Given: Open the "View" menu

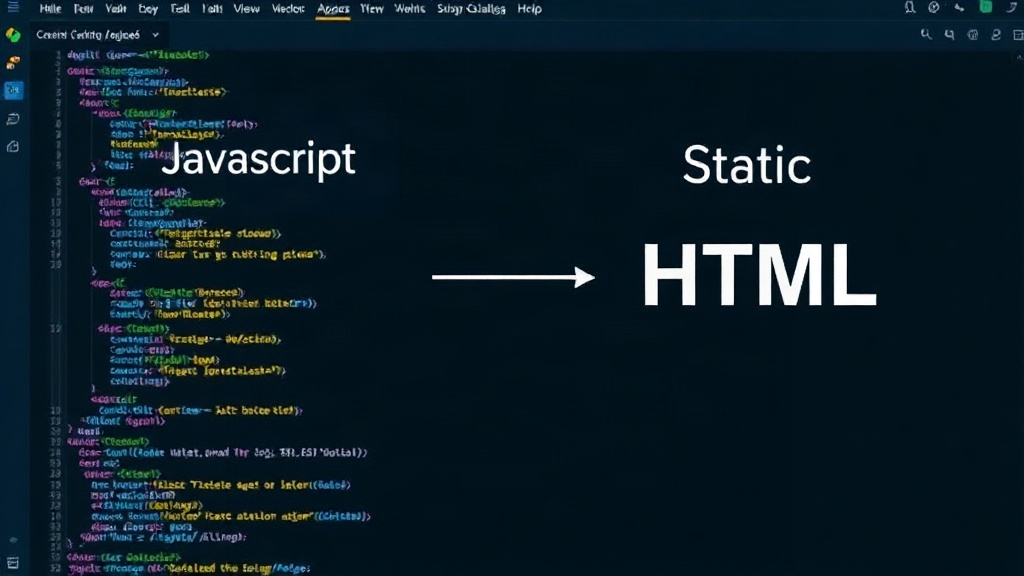Looking at the screenshot, I should click(x=246, y=9).
